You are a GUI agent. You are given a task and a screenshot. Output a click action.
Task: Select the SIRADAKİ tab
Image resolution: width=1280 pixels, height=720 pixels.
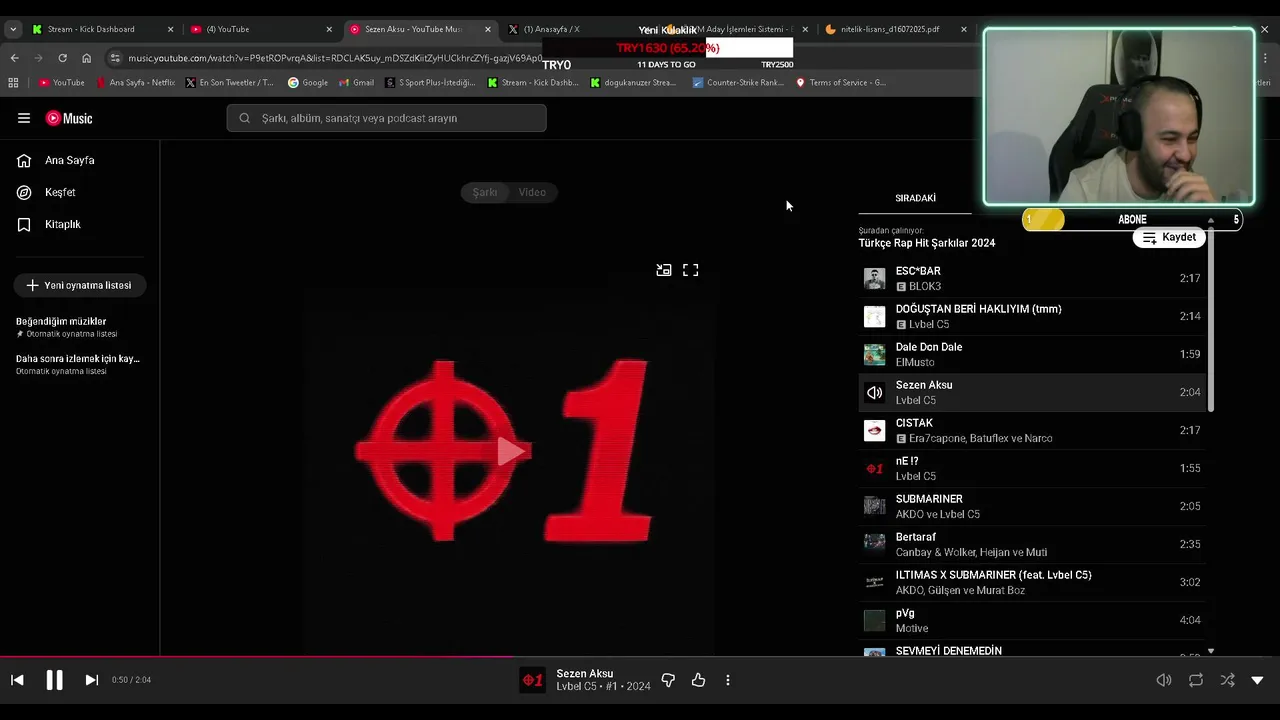[x=915, y=198]
